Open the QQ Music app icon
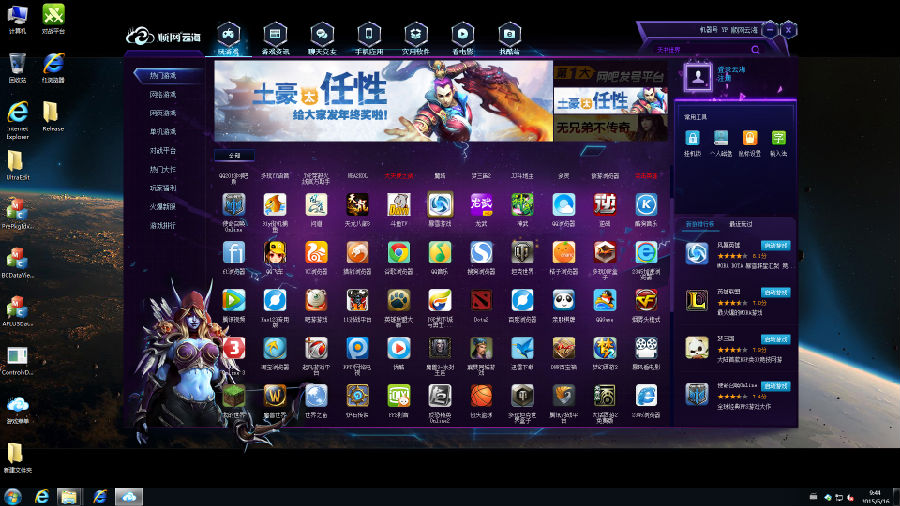Viewport: 900px width, 506px height. click(x=439, y=252)
